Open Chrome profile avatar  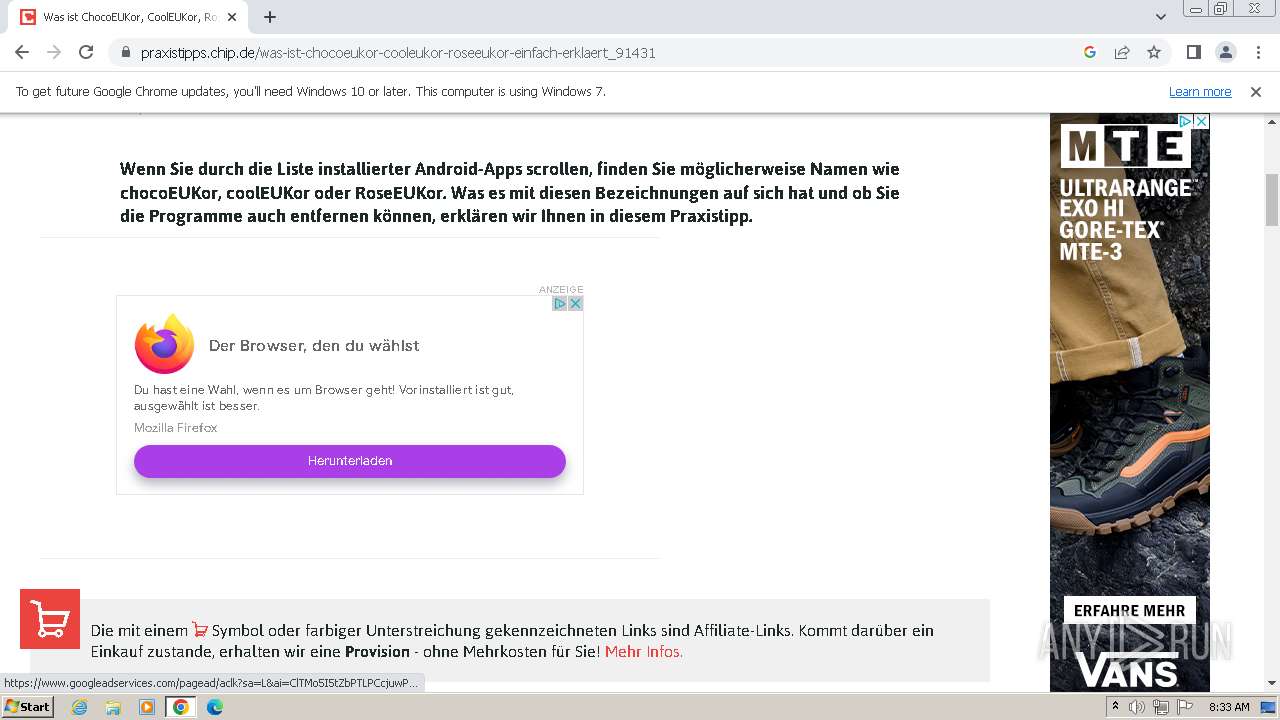click(x=1225, y=53)
